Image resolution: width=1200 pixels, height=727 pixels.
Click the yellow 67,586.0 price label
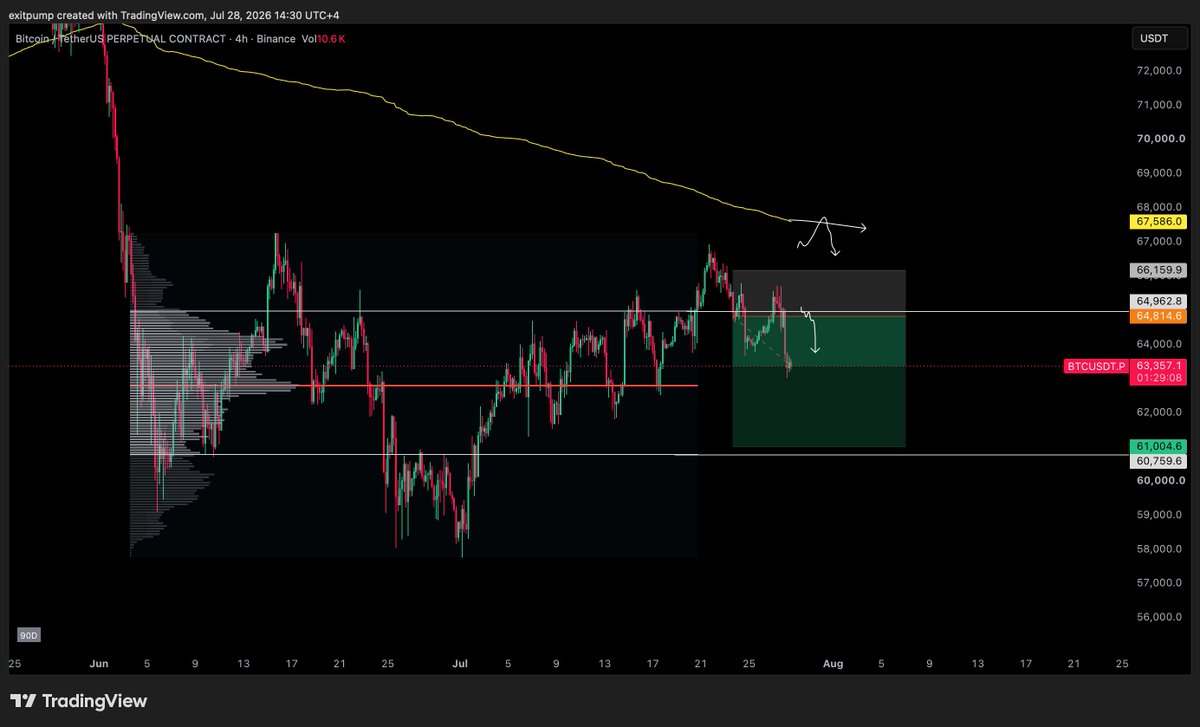[1157, 221]
